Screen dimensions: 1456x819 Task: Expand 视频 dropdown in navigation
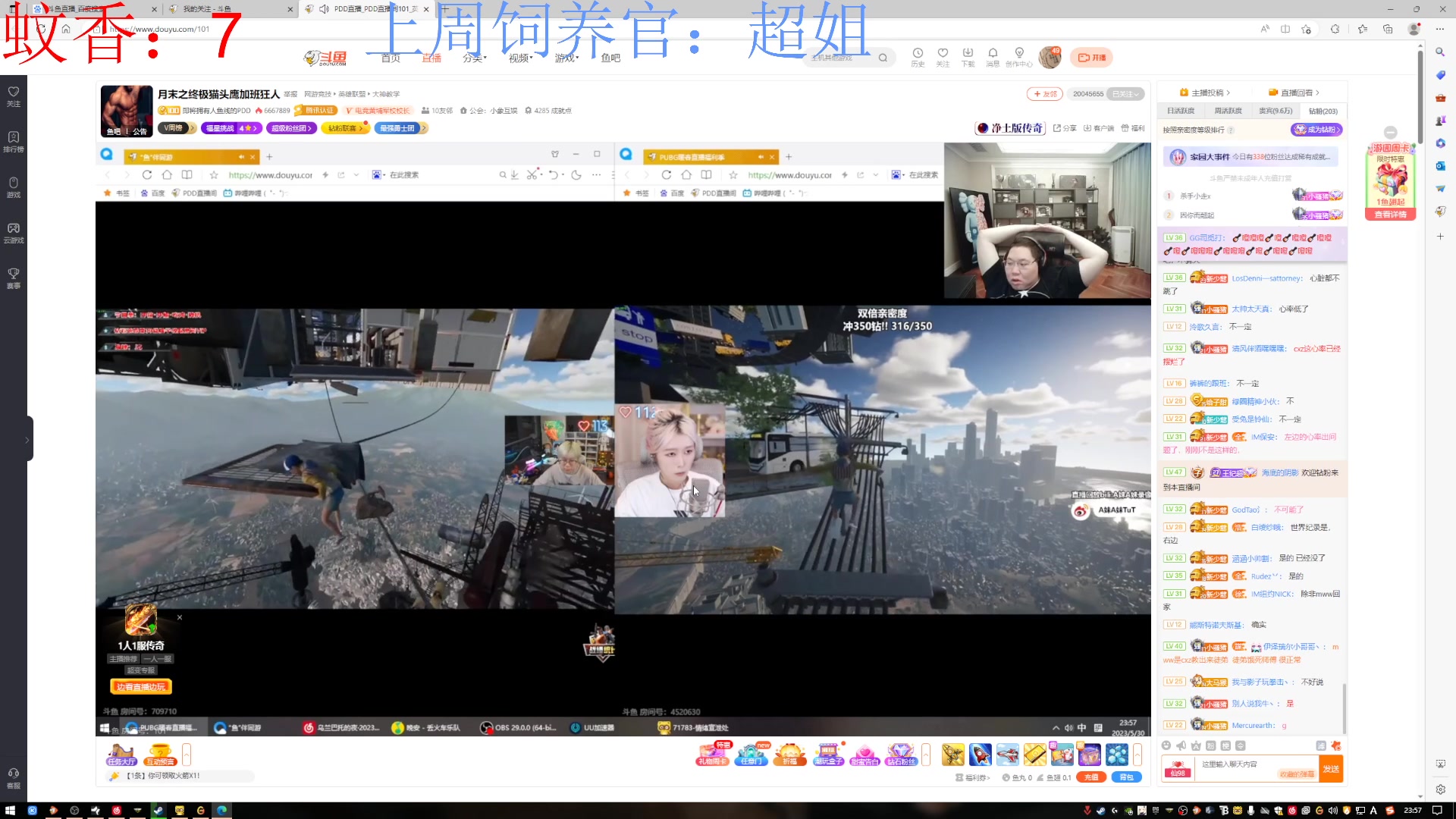click(x=520, y=58)
